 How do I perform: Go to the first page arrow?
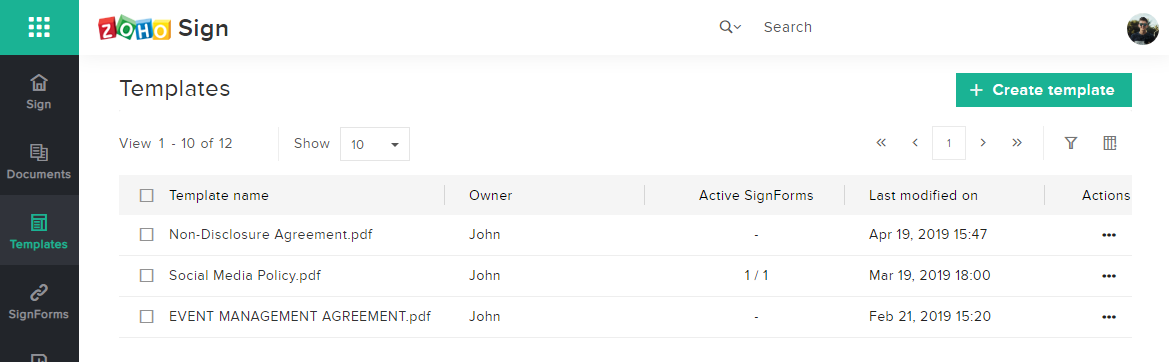click(880, 143)
